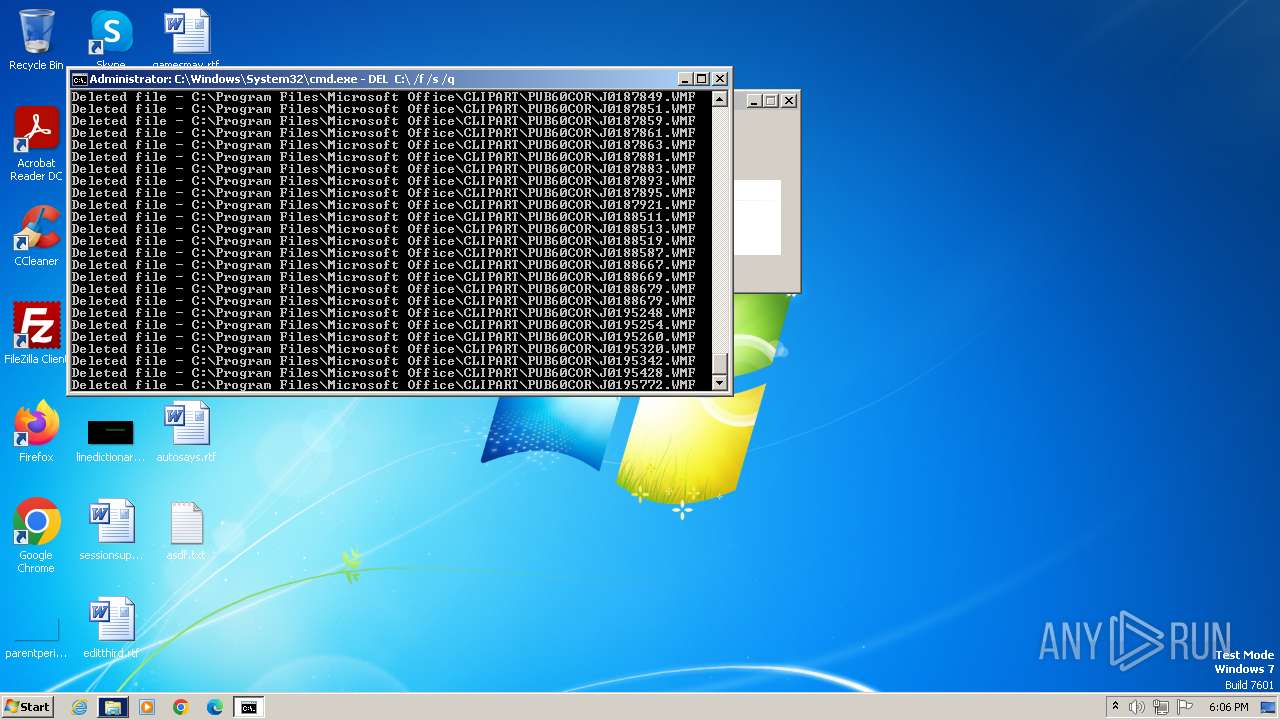Viewport: 1280px width, 720px height.
Task: Close the cmd.exe window
Action: pos(719,79)
